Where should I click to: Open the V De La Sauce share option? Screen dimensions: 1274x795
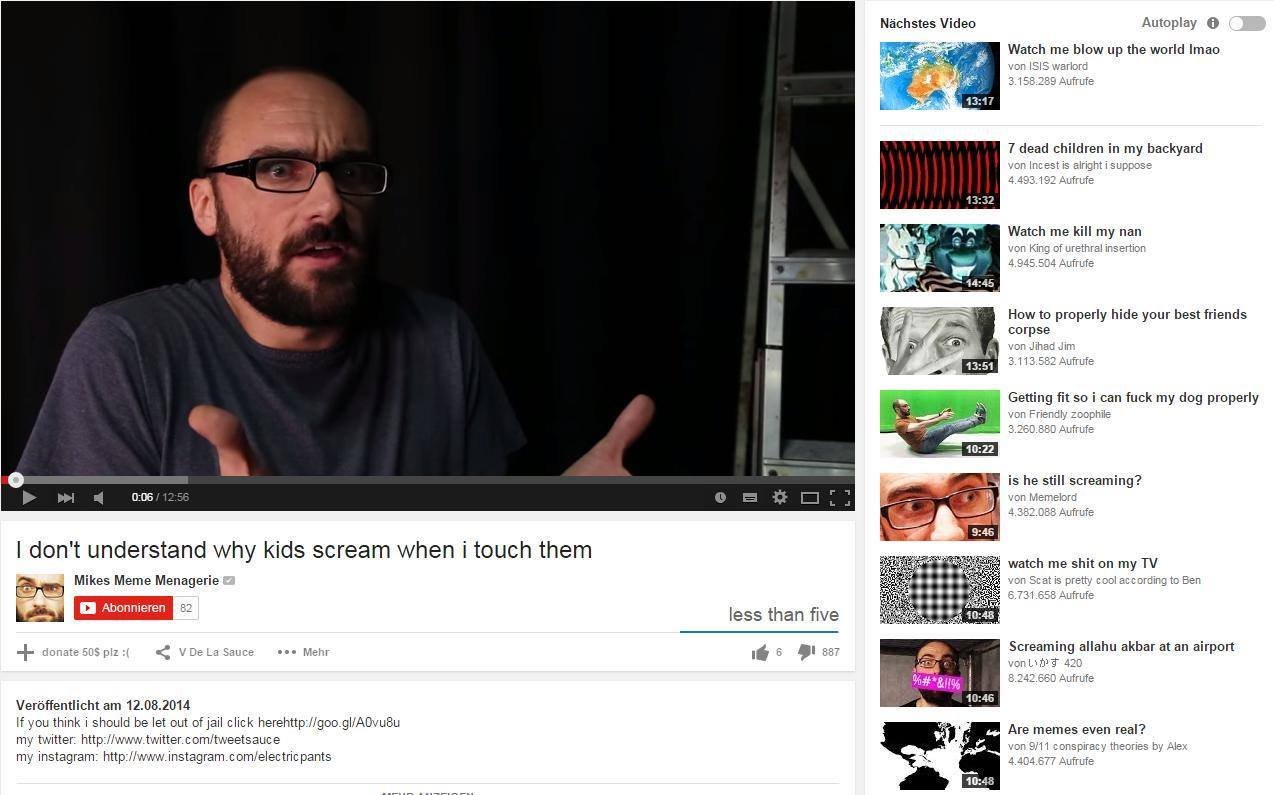coord(205,652)
